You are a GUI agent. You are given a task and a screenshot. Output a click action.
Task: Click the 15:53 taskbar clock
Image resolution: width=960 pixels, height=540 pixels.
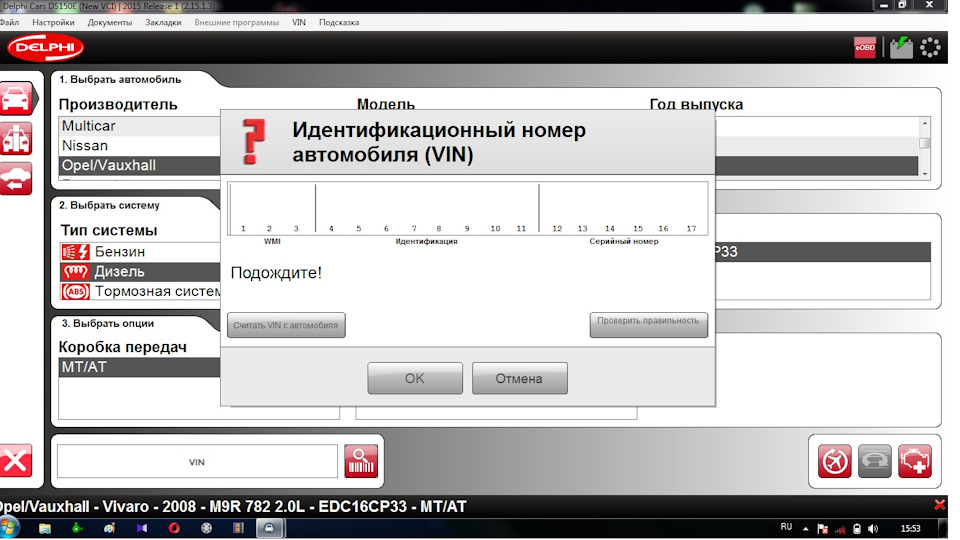(x=910, y=528)
